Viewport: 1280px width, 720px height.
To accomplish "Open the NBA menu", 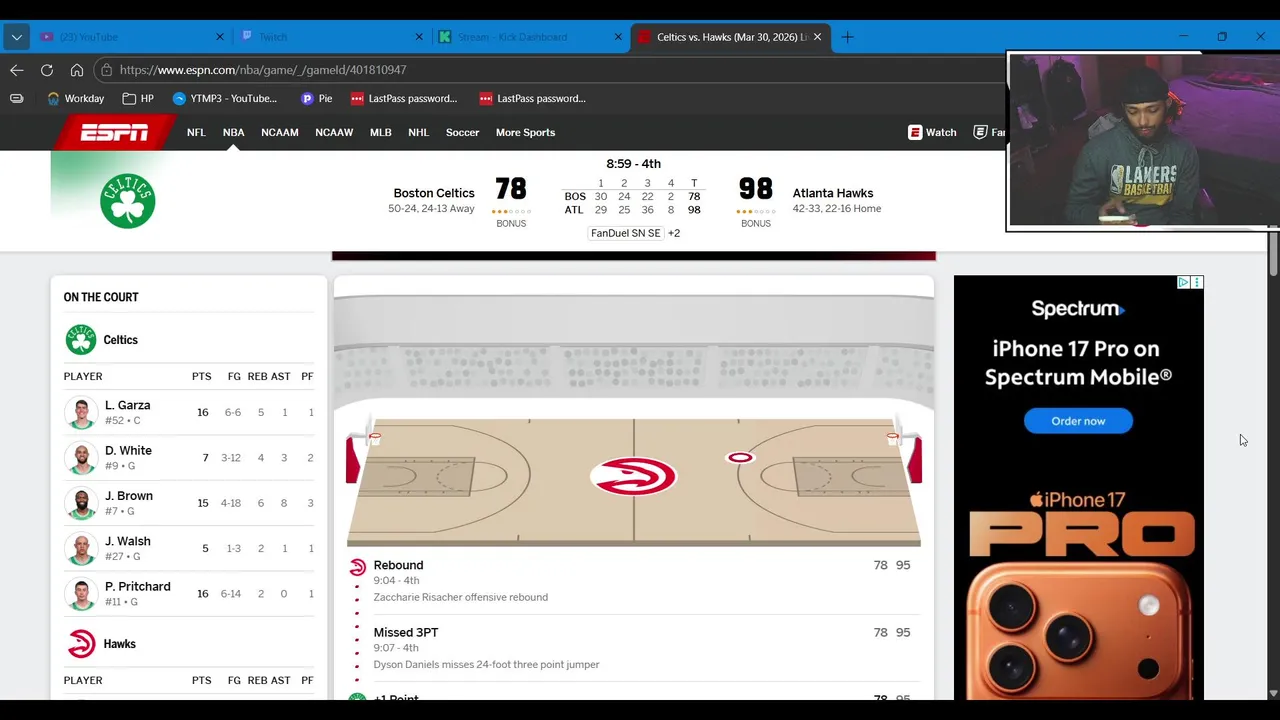I will pyautogui.click(x=233, y=132).
